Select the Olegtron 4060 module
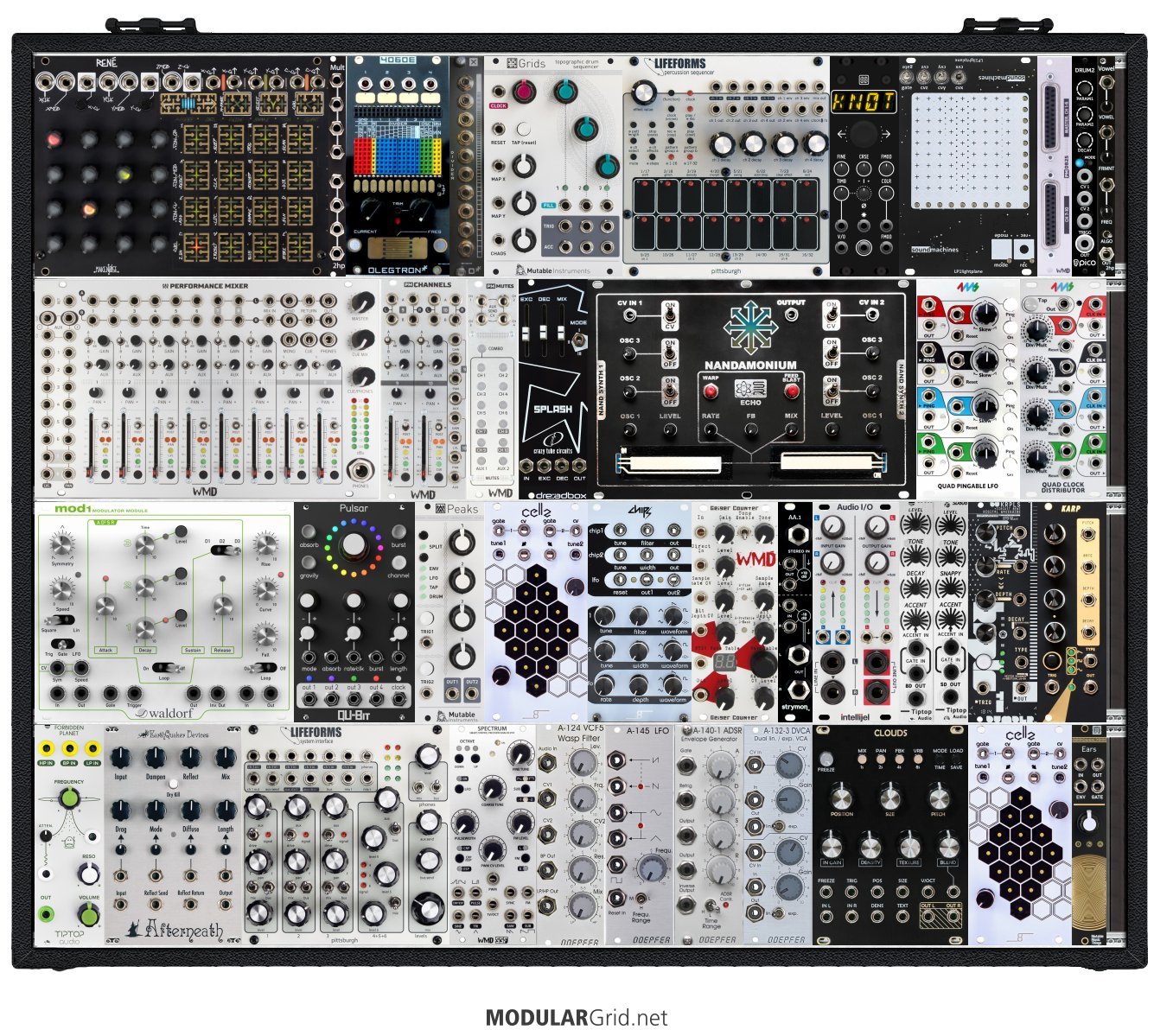The width and height of the screenshot is (1154, 1036). coord(398,166)
